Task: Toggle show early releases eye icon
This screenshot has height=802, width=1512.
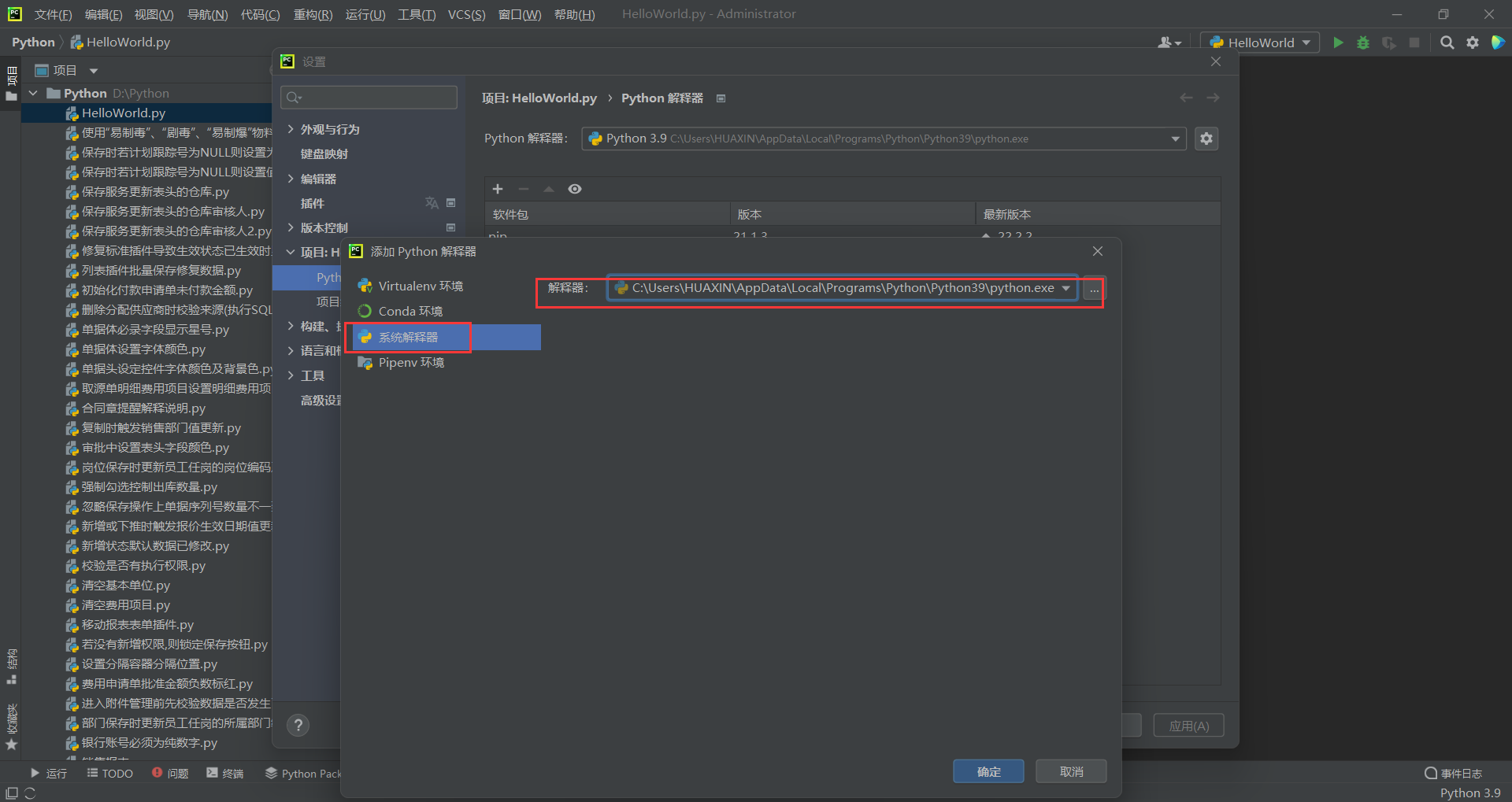Action: click(575, 189)
